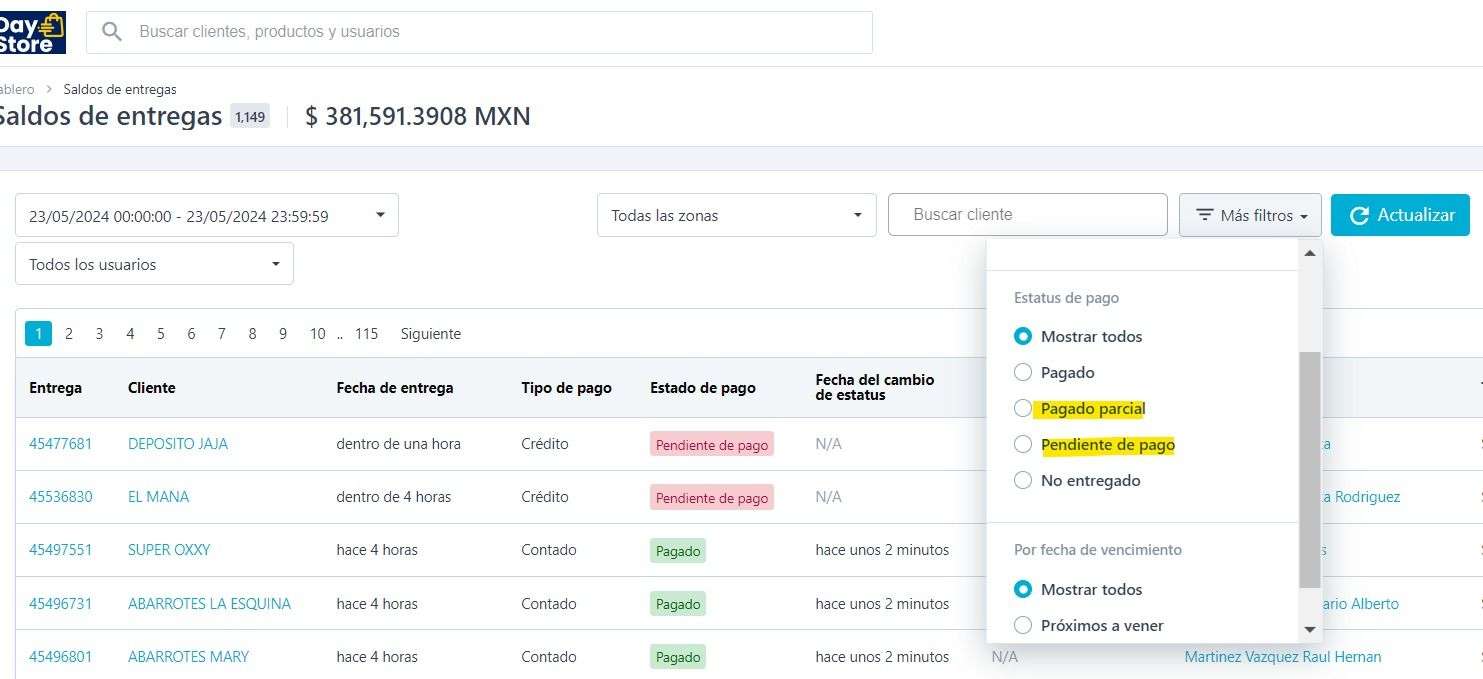1483x679 pixels.
Task: Select Próximos a vener due date option
Action: (x=1022, y=626)
